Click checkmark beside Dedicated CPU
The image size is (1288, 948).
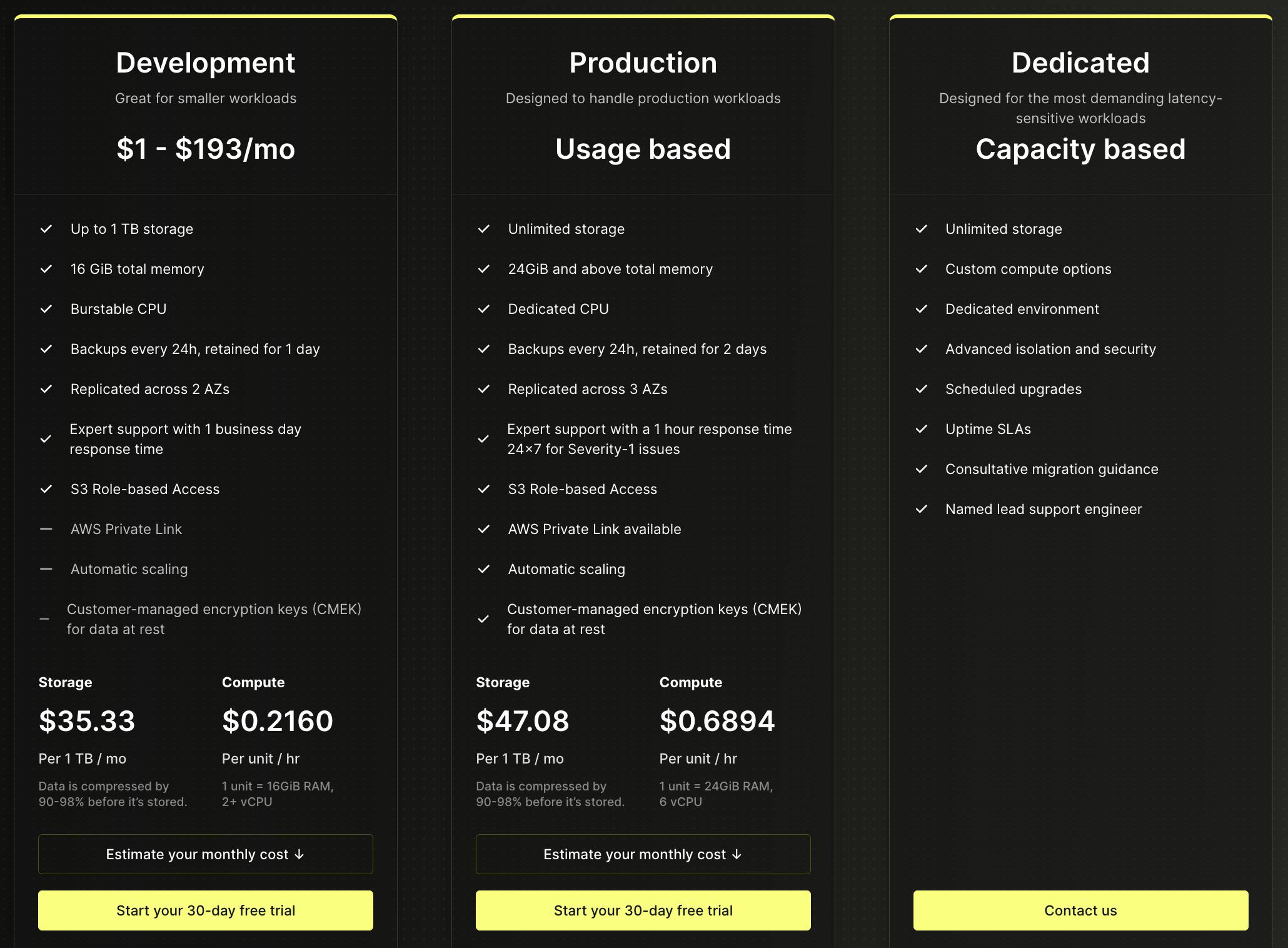click(484, 309)
